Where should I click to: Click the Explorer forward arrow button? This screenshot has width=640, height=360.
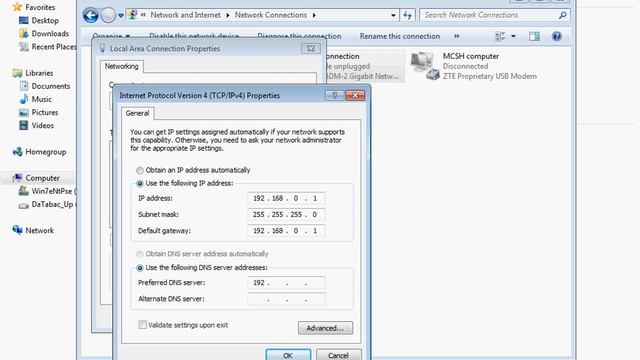tap(108, 16)
